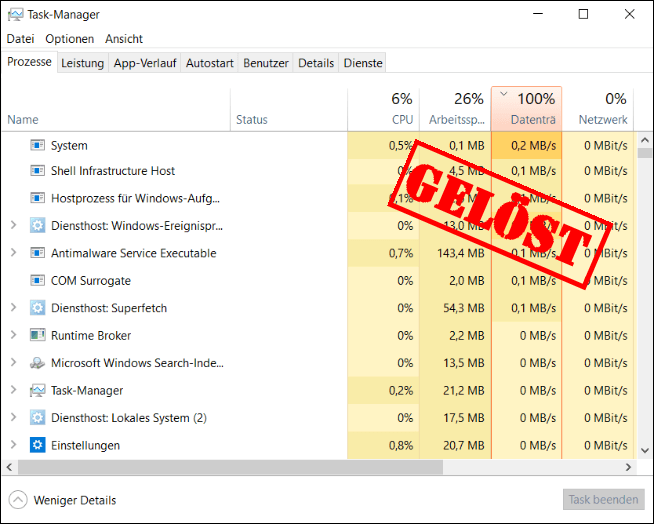
Task: Click the Task-Manager process row icon
Action: coord(38,390)
